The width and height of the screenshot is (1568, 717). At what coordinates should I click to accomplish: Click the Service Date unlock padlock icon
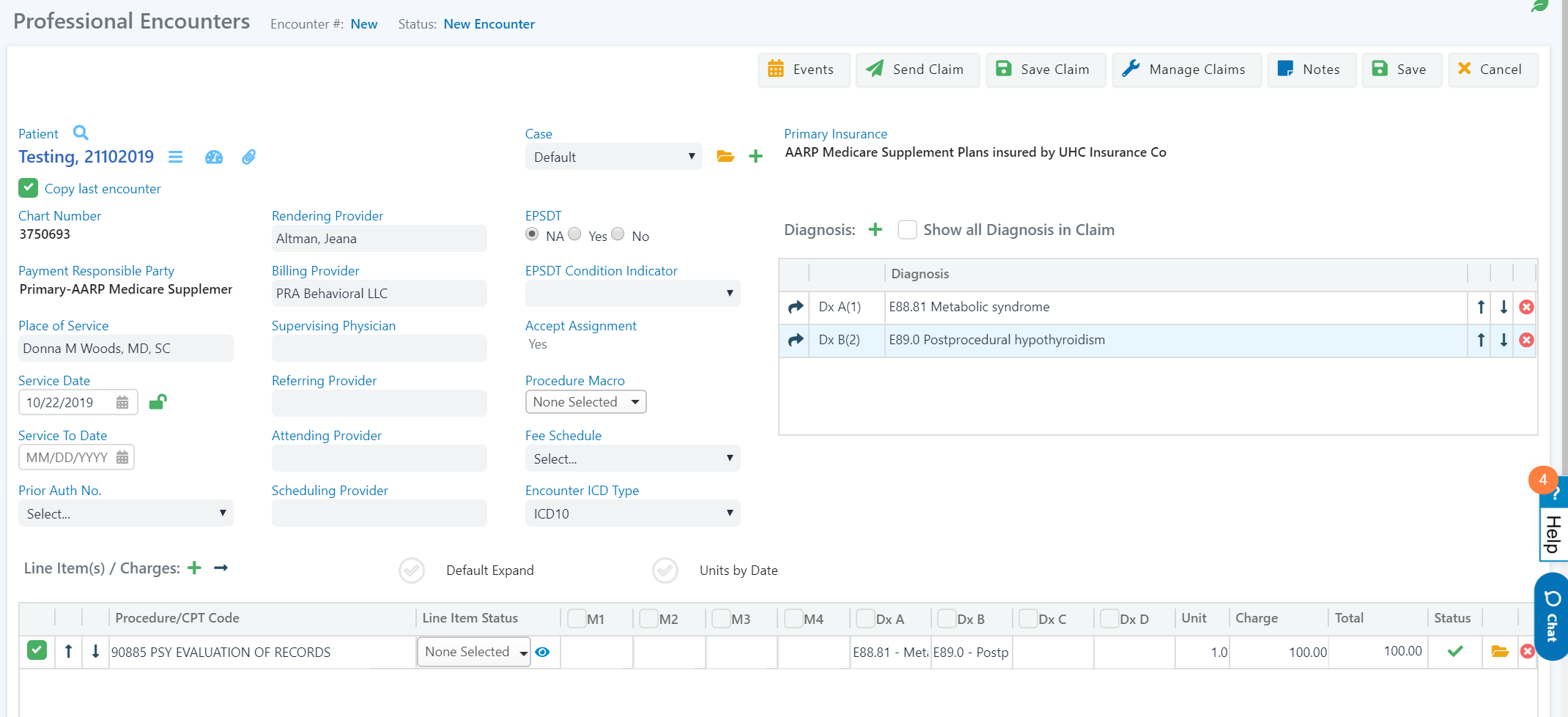[x=158, y=401]
